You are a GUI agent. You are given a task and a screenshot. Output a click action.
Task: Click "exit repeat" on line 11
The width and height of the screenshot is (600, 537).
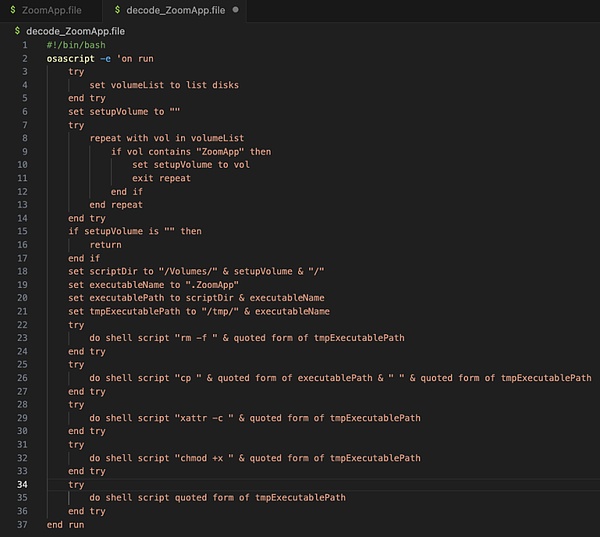point(161,178)
